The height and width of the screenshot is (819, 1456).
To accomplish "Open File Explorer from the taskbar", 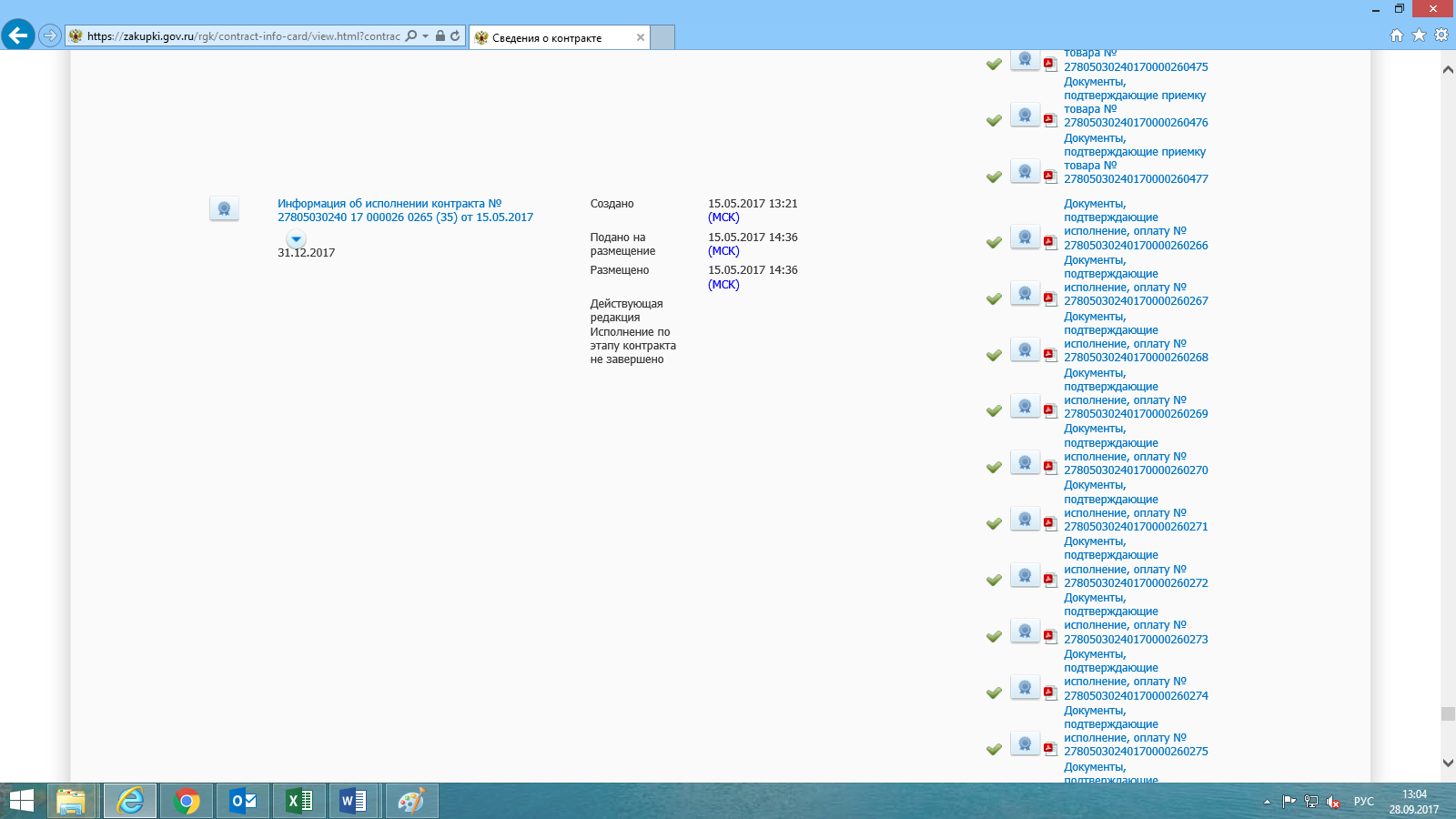I will click(x=71, y=801).
